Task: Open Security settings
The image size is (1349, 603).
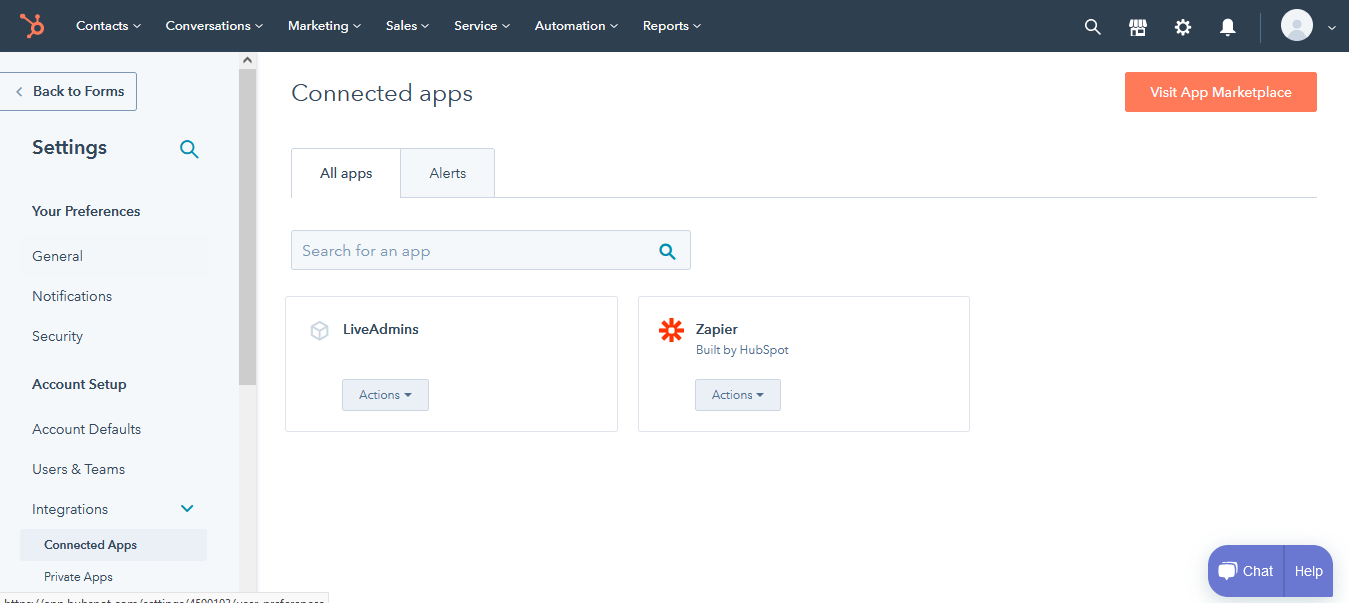Action: (x=57, y=336)
